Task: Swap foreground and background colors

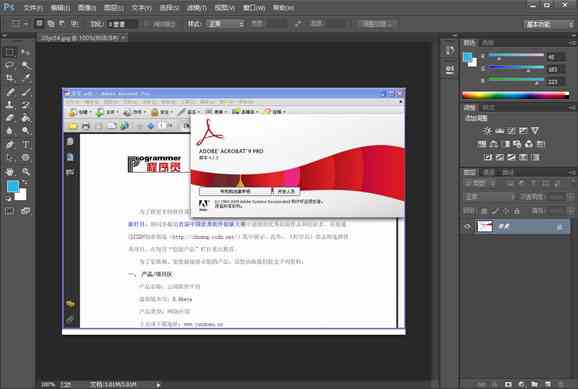Action: (25, 182)
